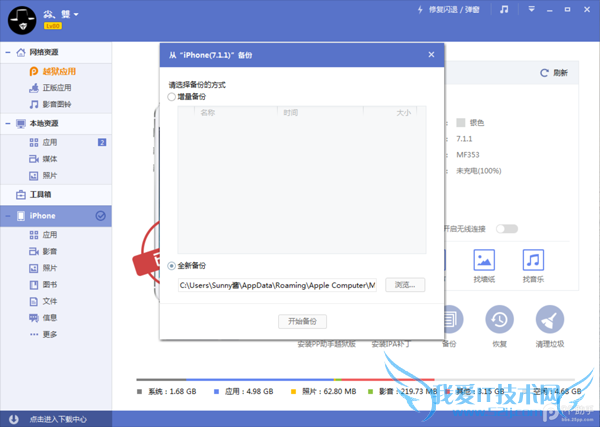The height and width of the screenshot is (427, 600).
Task: Click the 浏览... browse button
Action: pyautogui.click(x=405, y=285)
